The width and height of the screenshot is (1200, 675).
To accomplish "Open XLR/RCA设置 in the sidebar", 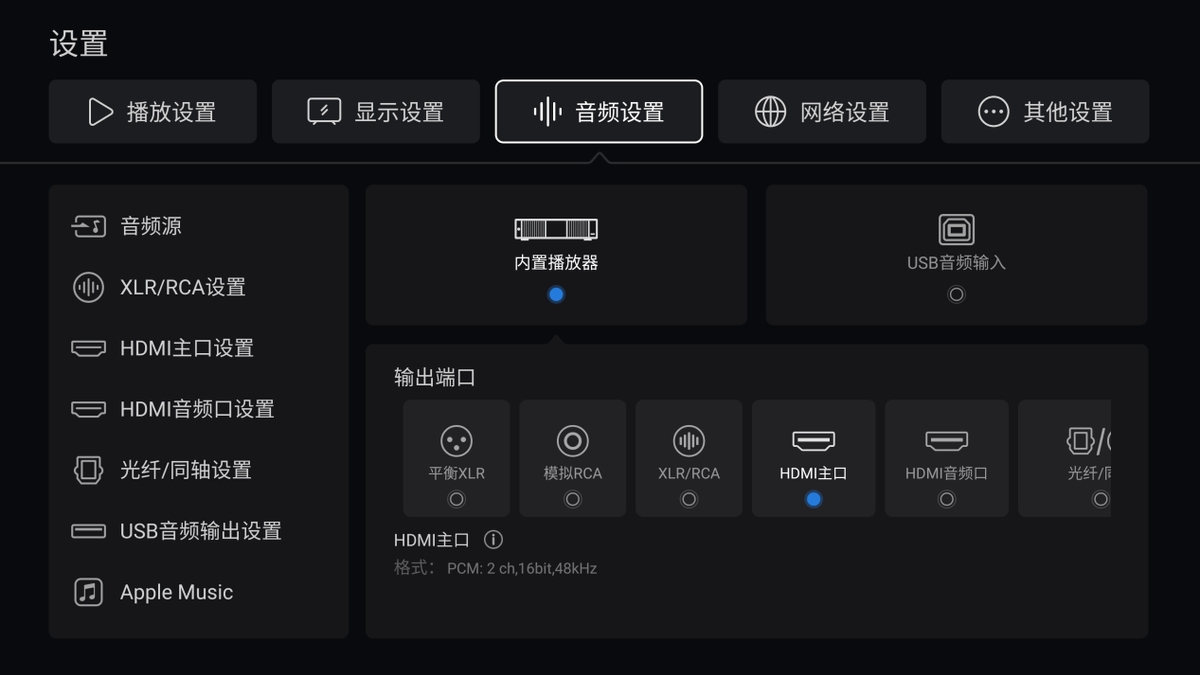I will (198, 288).
